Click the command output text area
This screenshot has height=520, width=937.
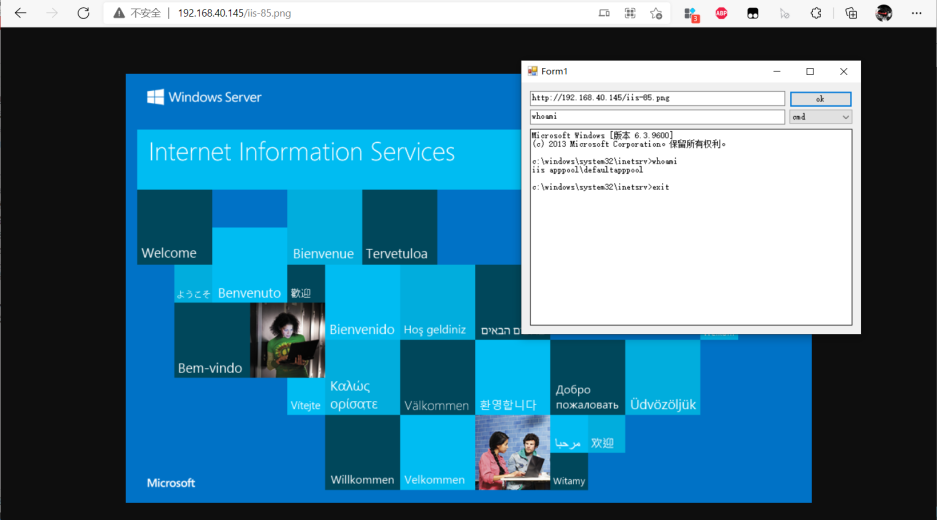(691, 227)
